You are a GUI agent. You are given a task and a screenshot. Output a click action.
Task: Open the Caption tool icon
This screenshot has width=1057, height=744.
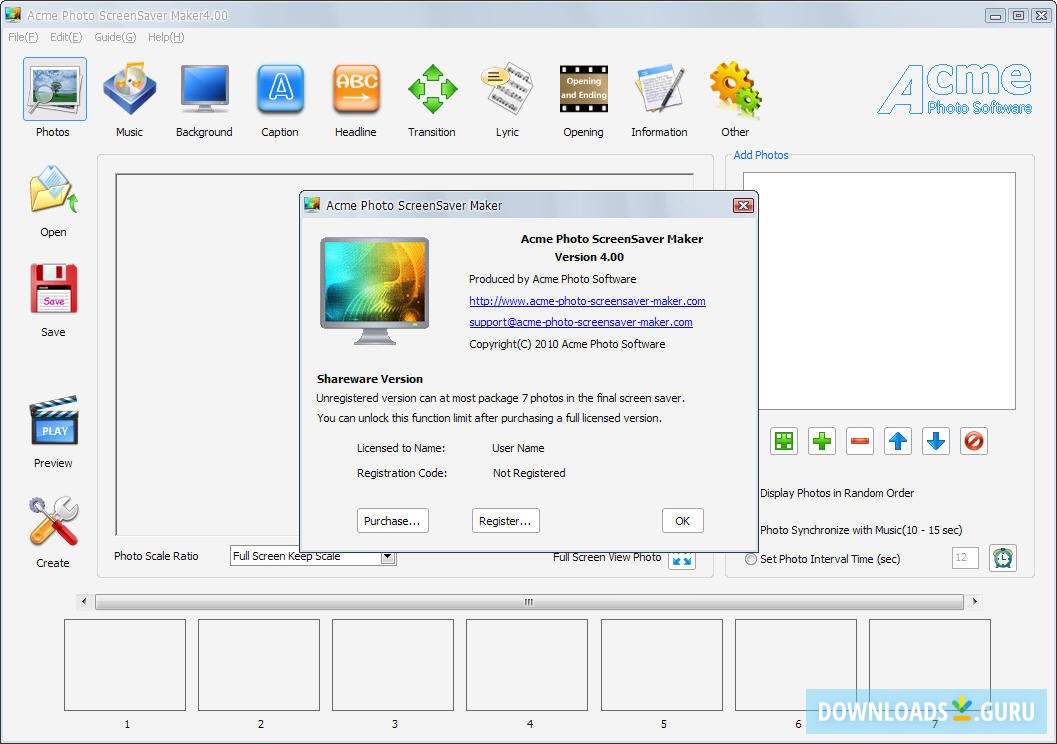click(280, 89)
